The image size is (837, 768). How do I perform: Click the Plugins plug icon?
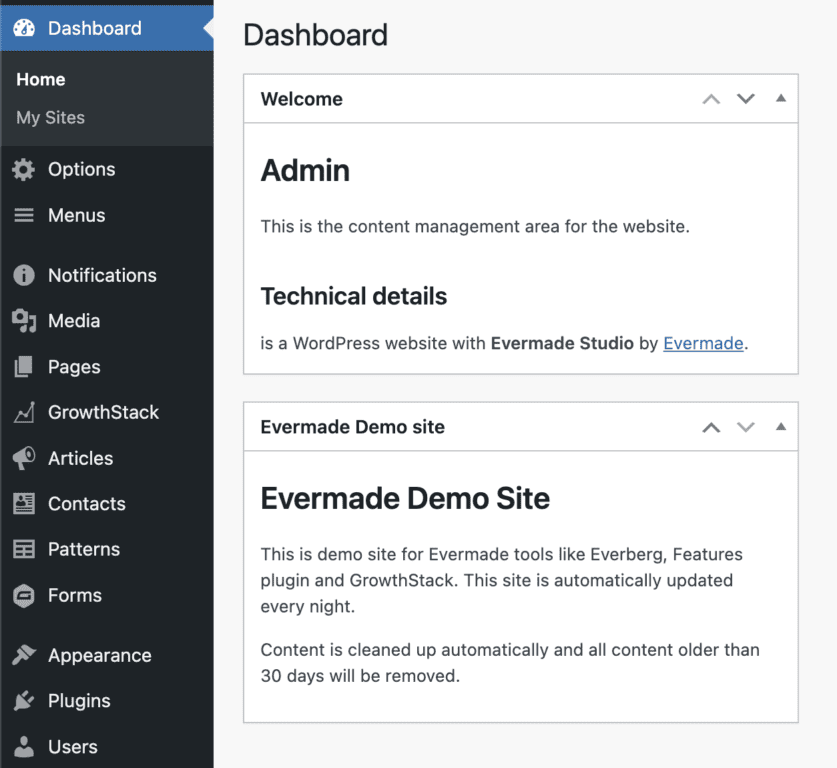(x=23, y=702)
